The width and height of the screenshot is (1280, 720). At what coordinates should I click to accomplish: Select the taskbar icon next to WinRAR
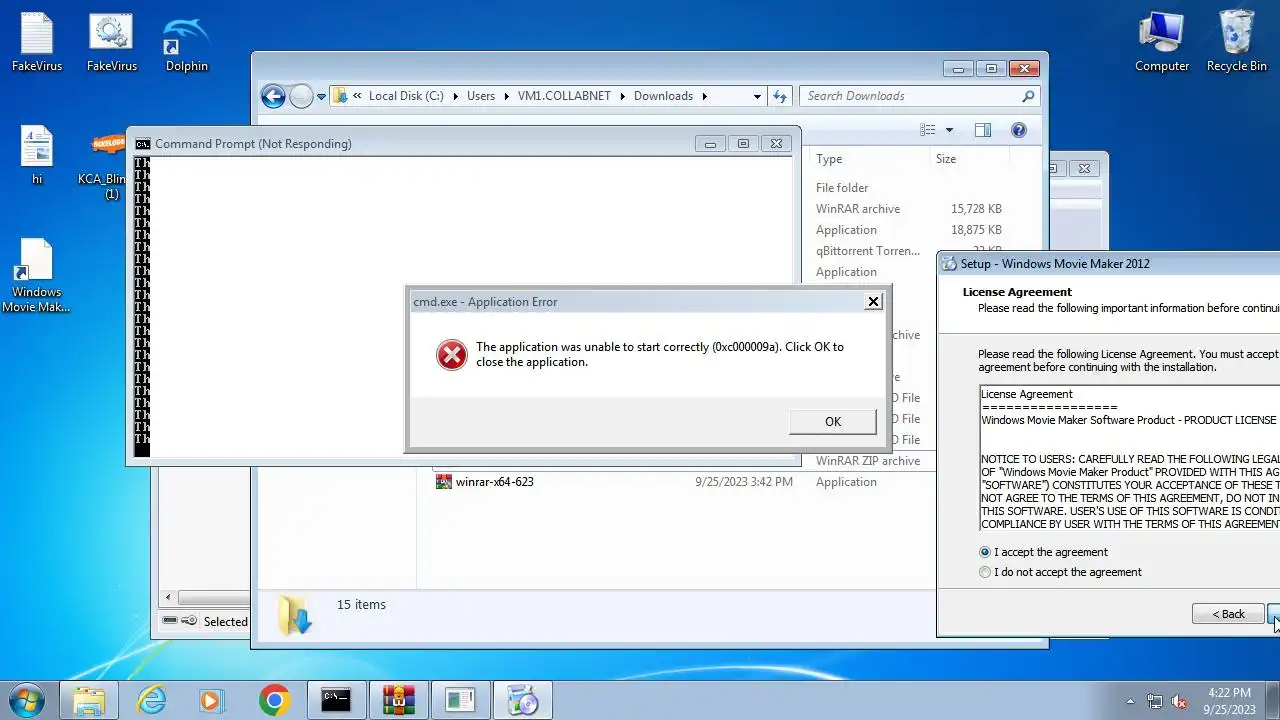(x=460, y=700)
